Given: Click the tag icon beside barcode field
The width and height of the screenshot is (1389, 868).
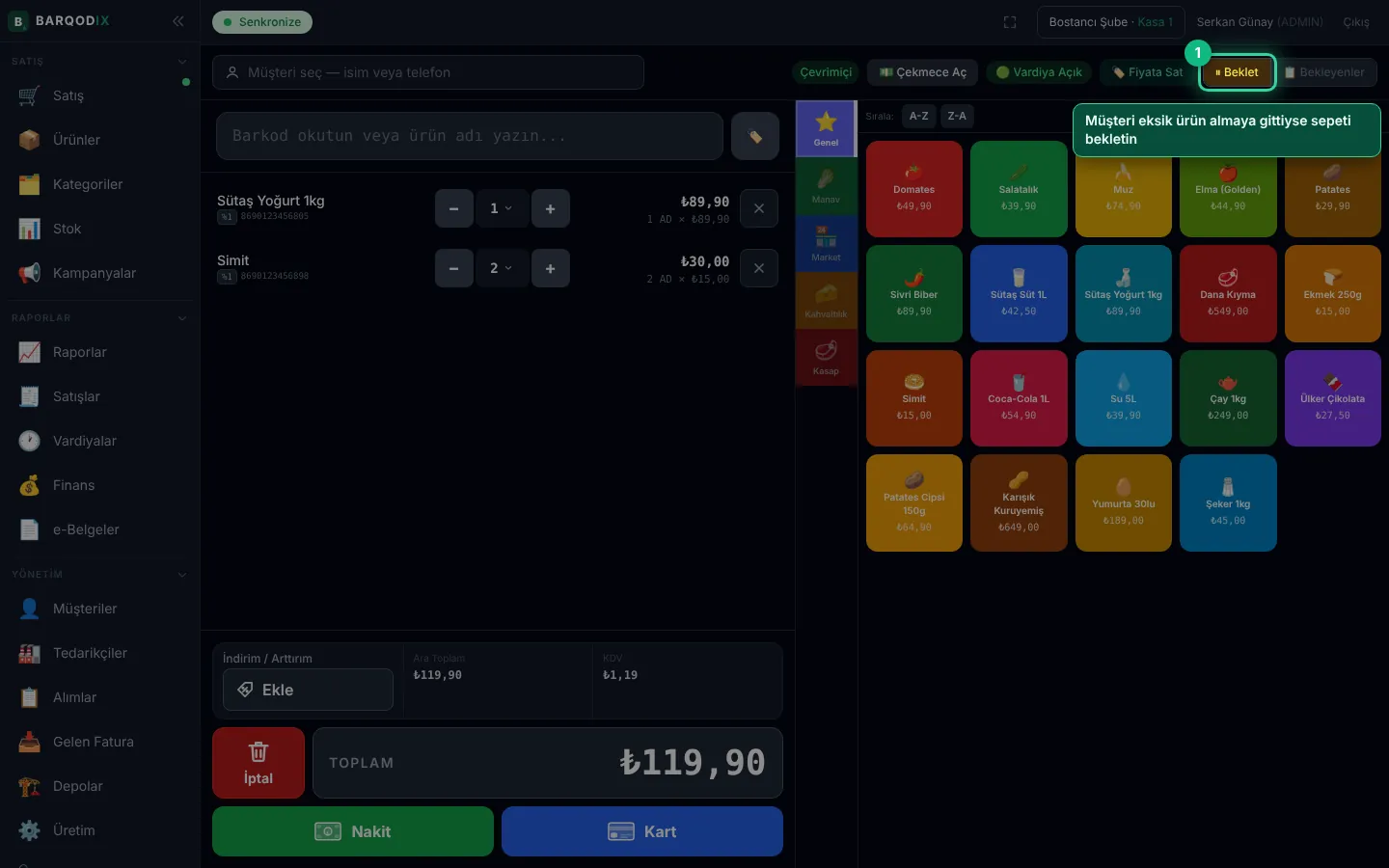Looking at the screenshot, I should point(755,136).
